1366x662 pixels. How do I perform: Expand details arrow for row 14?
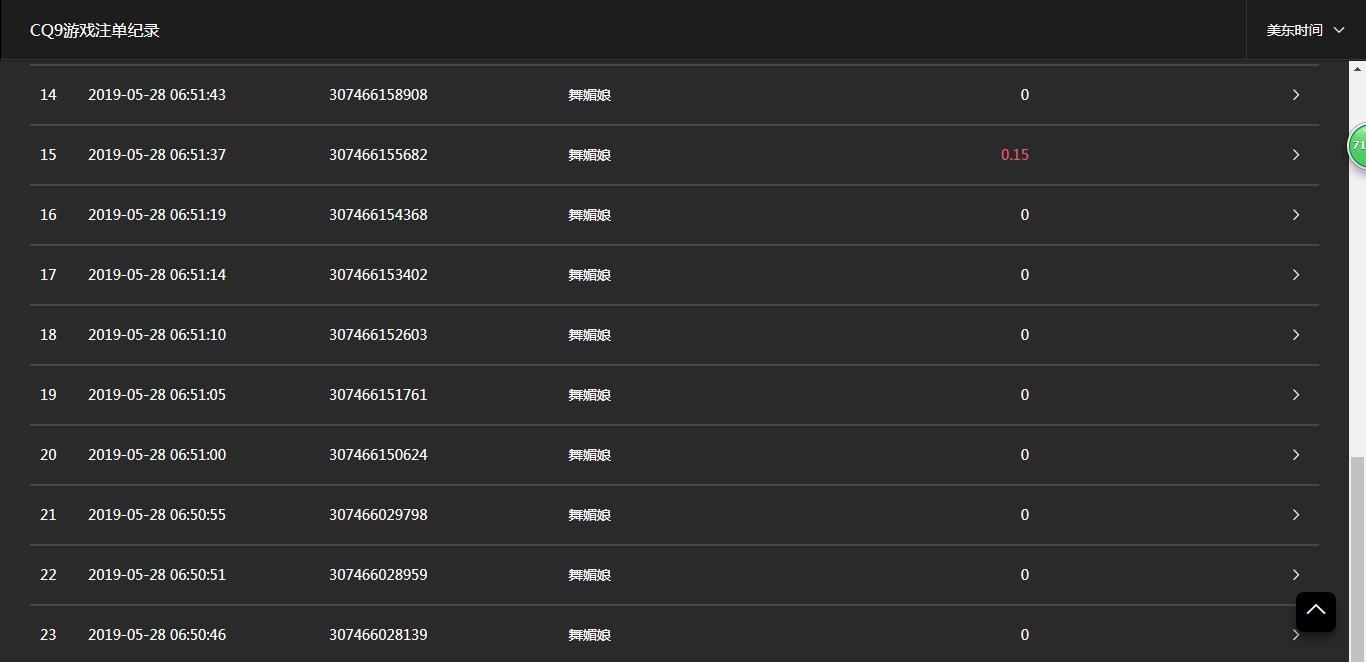click(1295, 94)
